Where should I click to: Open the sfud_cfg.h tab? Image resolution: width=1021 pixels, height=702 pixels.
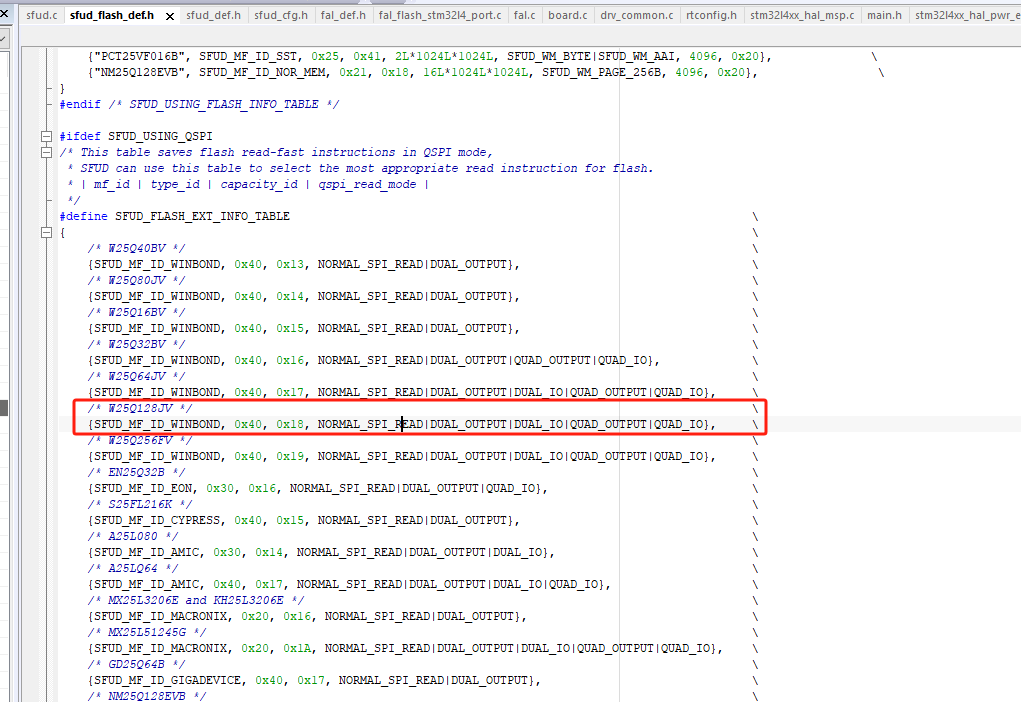(x=281, y=15)
